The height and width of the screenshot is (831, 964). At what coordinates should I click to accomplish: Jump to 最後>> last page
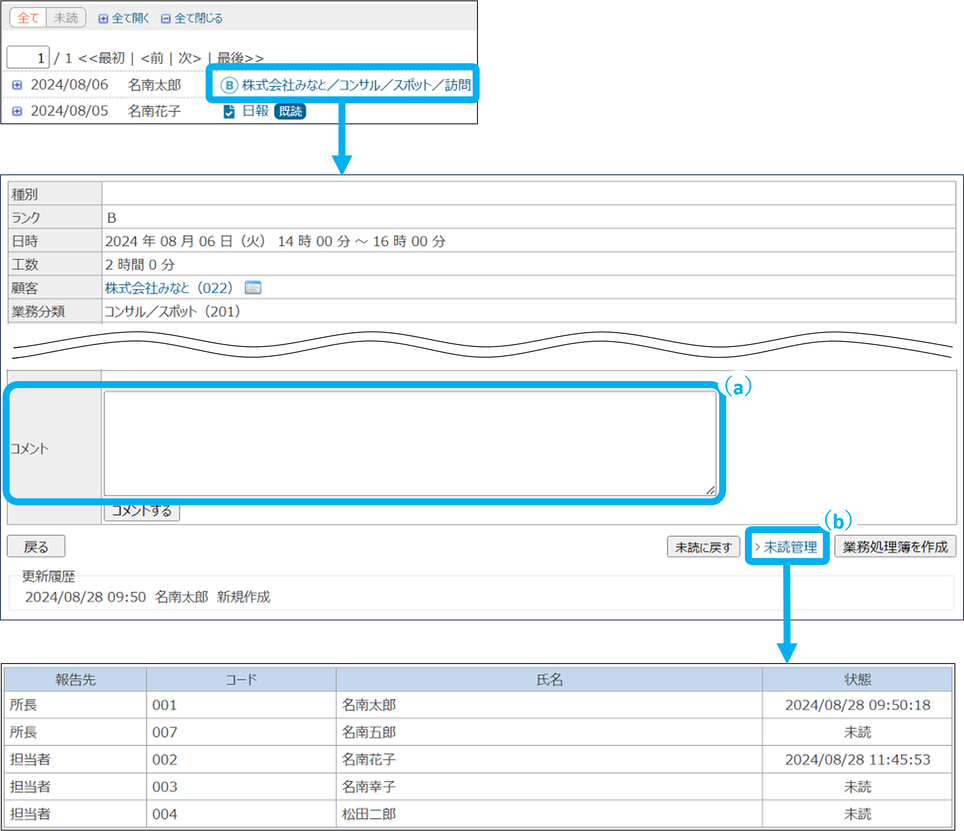(x=240, y=58)
